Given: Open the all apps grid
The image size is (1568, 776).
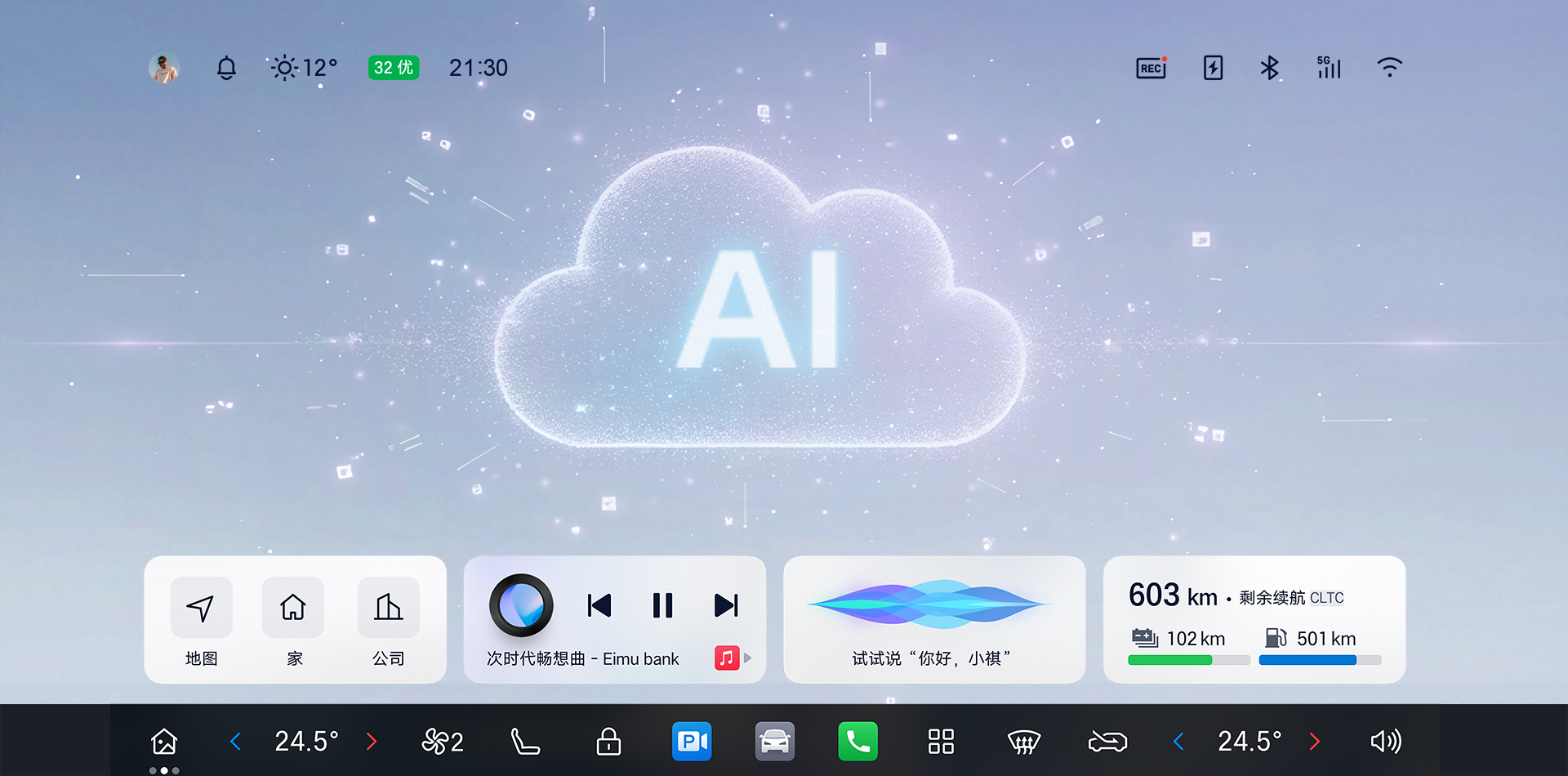Looking at the screenshot, I should (x=941, y=741).
